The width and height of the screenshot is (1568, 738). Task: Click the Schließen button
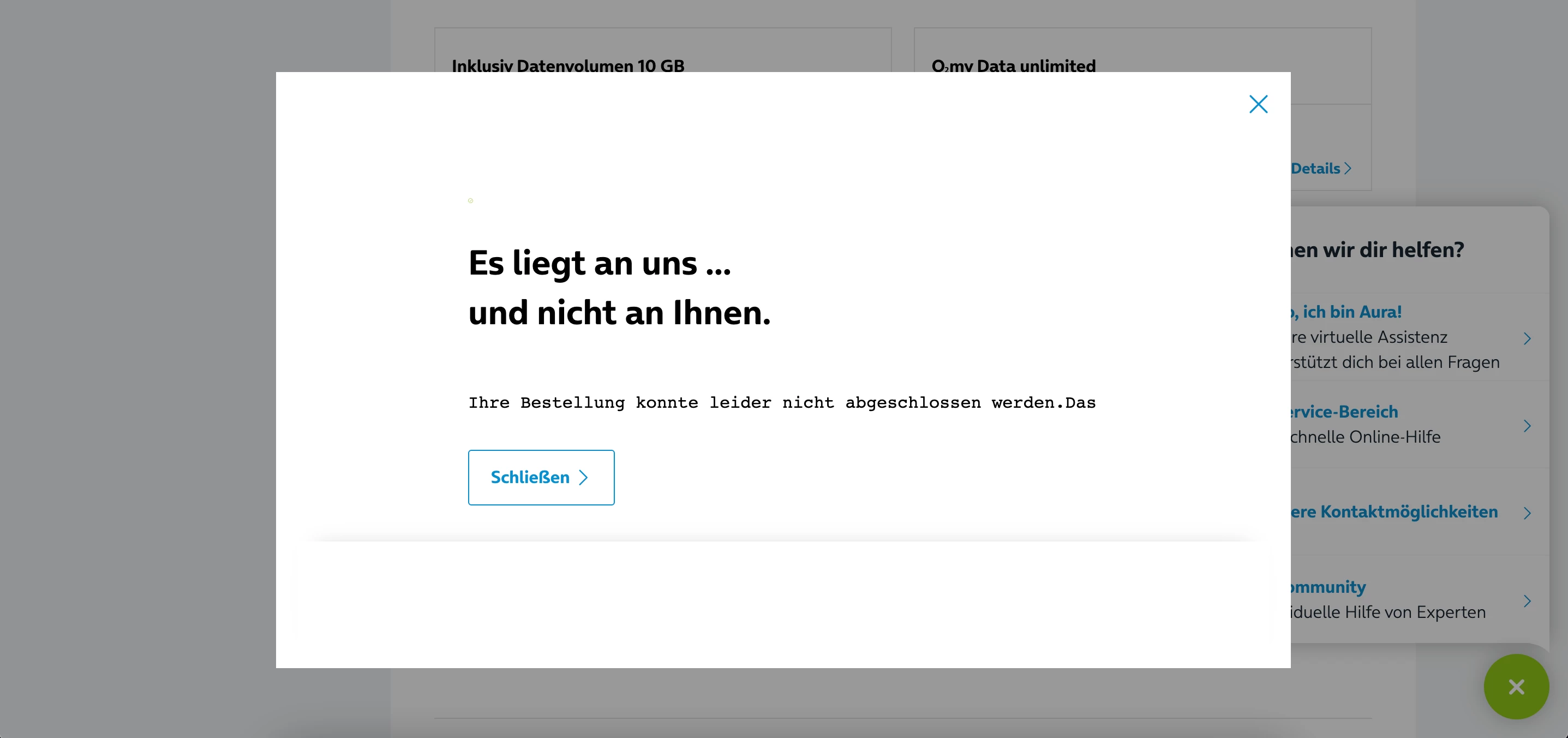tap(541, 478)
